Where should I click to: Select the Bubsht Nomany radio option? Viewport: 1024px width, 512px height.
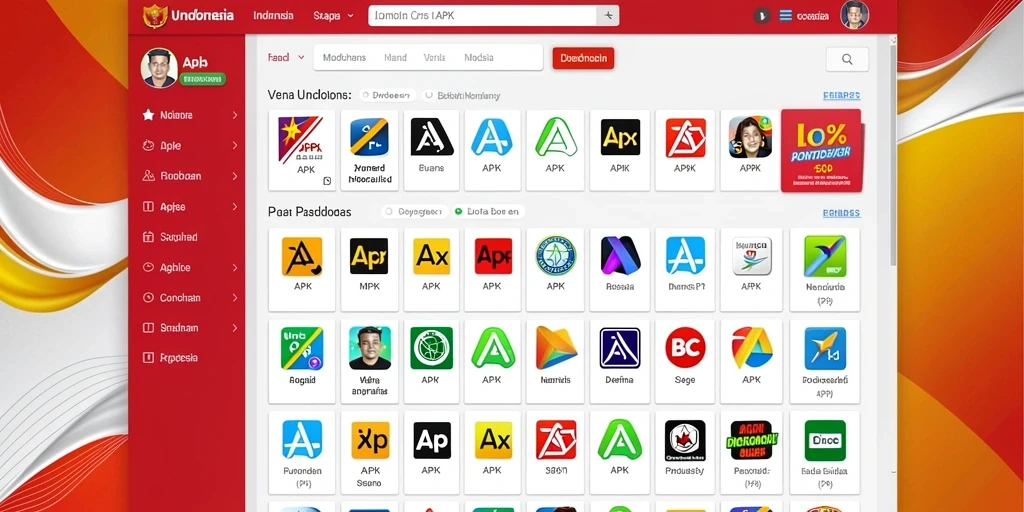428,95
